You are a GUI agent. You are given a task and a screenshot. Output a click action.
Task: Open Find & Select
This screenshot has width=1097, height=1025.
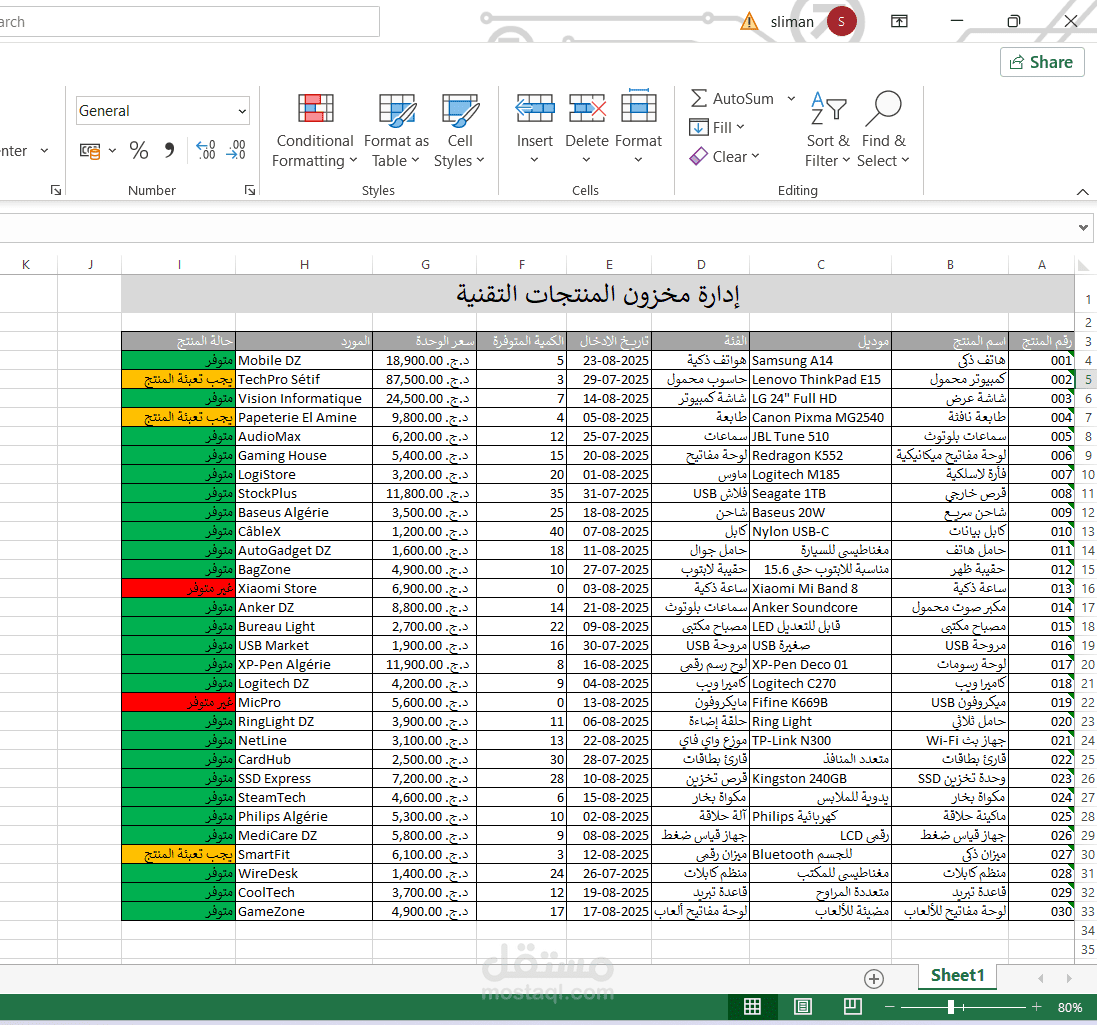883,130
